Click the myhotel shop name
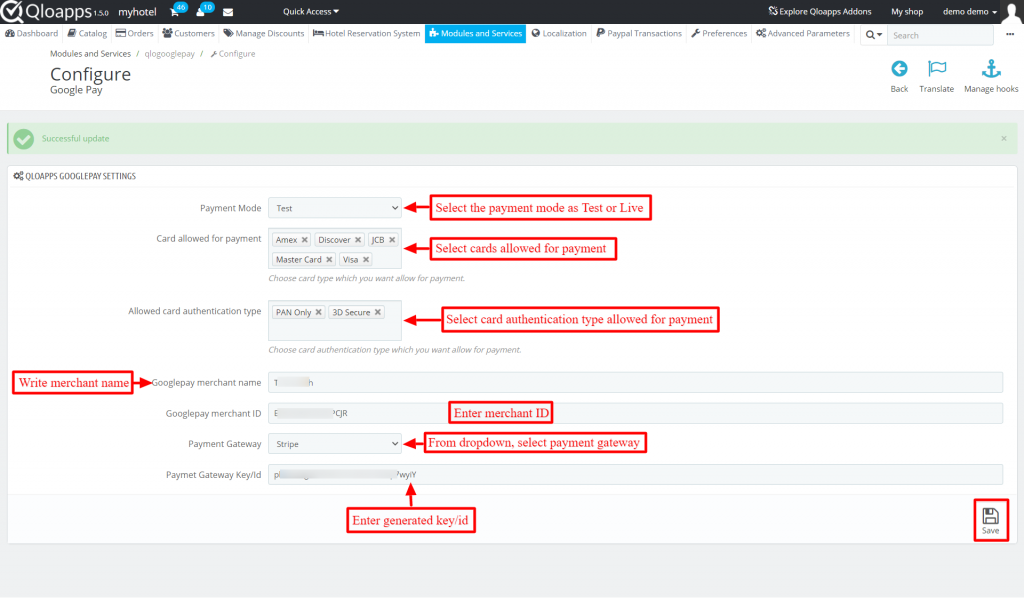This screenshot has height=598, width=1024. pos(137,12)
